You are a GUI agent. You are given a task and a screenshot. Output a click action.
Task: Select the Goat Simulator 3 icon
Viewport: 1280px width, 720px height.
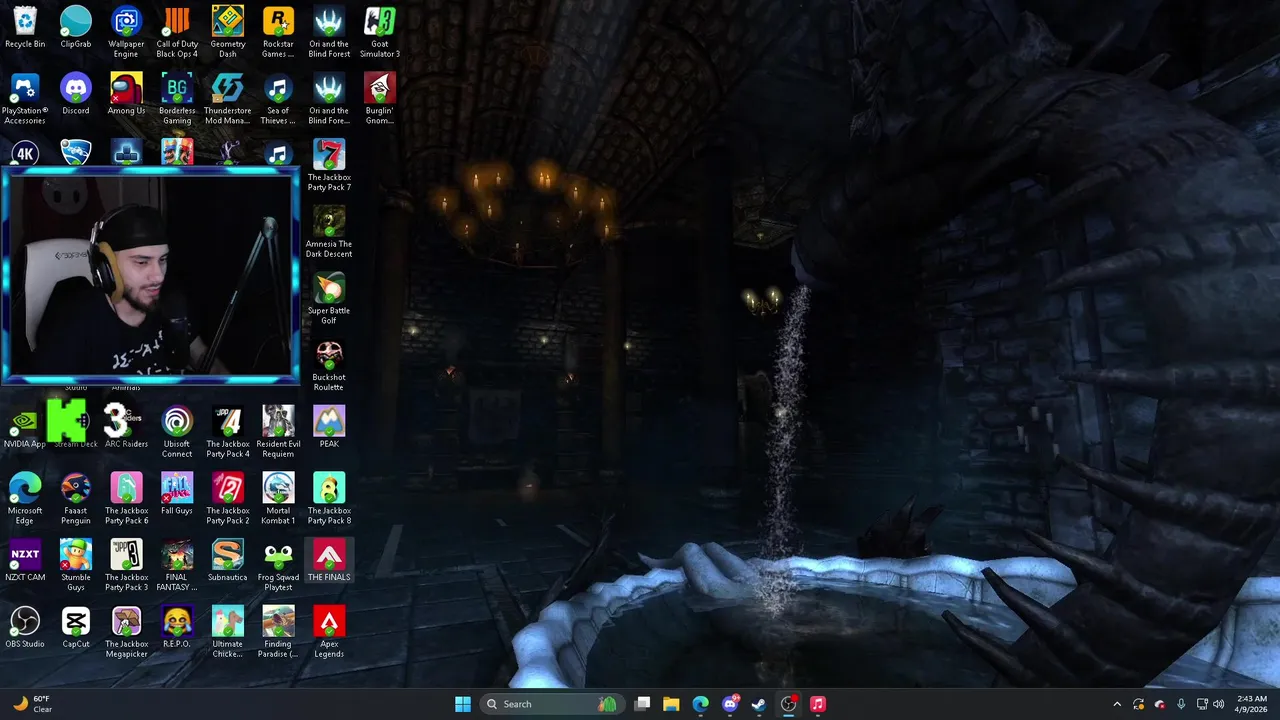point(380,32)
